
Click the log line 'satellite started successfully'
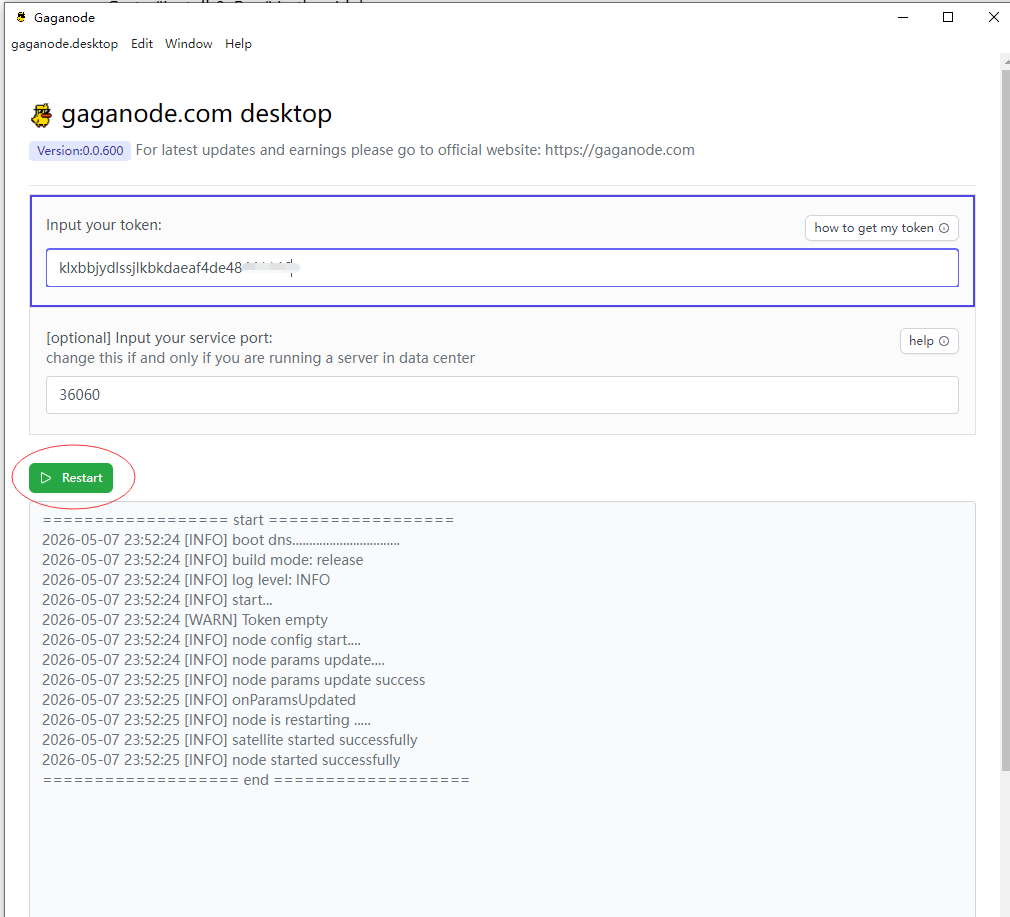[229, 740]
